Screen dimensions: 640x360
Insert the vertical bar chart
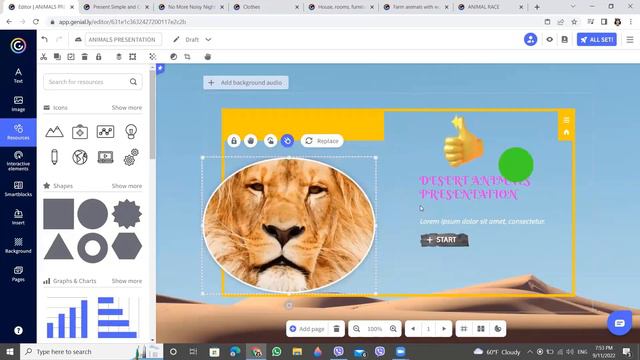[x=67, y=318]
